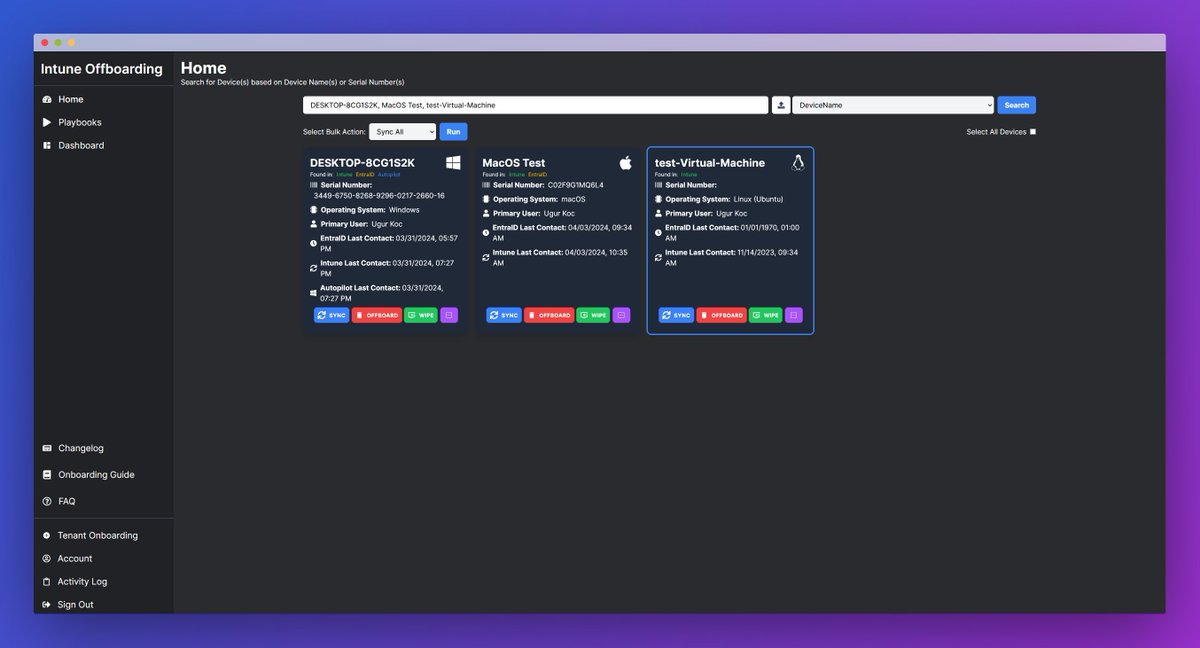Open the FAQ page
1200x648 pixels.
(x=66, y=501)
